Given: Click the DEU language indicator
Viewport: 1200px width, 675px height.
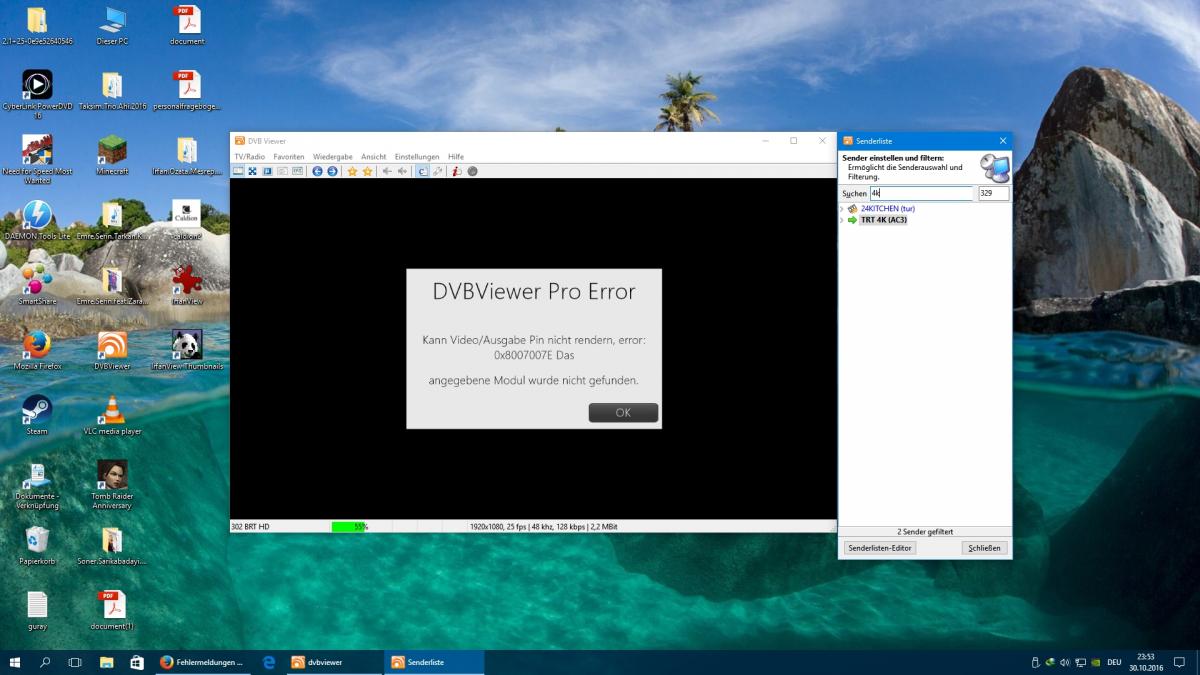Looking at the screenshot, I should point(1114,662).
